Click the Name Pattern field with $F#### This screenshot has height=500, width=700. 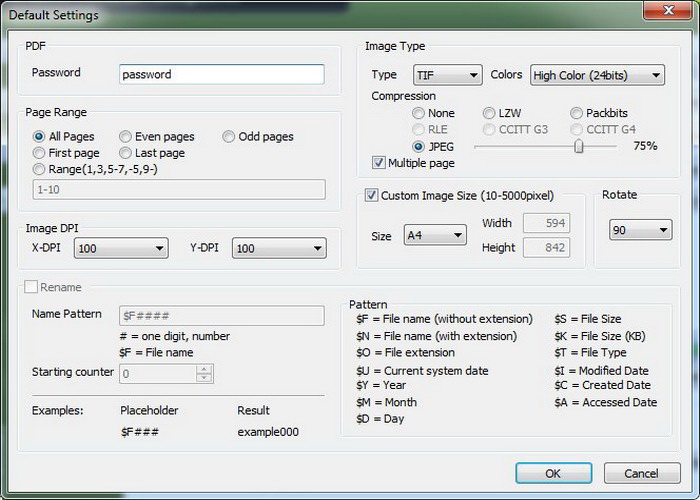[x=221, y=316]
